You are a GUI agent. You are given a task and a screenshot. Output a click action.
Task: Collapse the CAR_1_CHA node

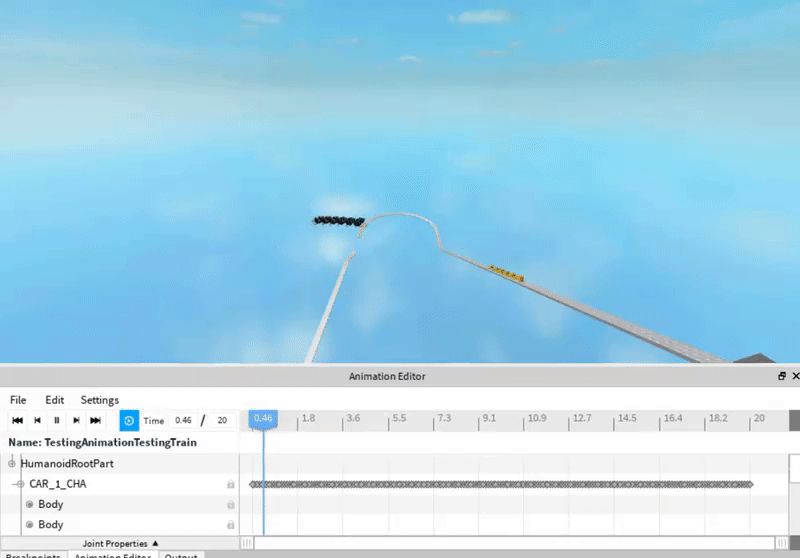[20, 484]
